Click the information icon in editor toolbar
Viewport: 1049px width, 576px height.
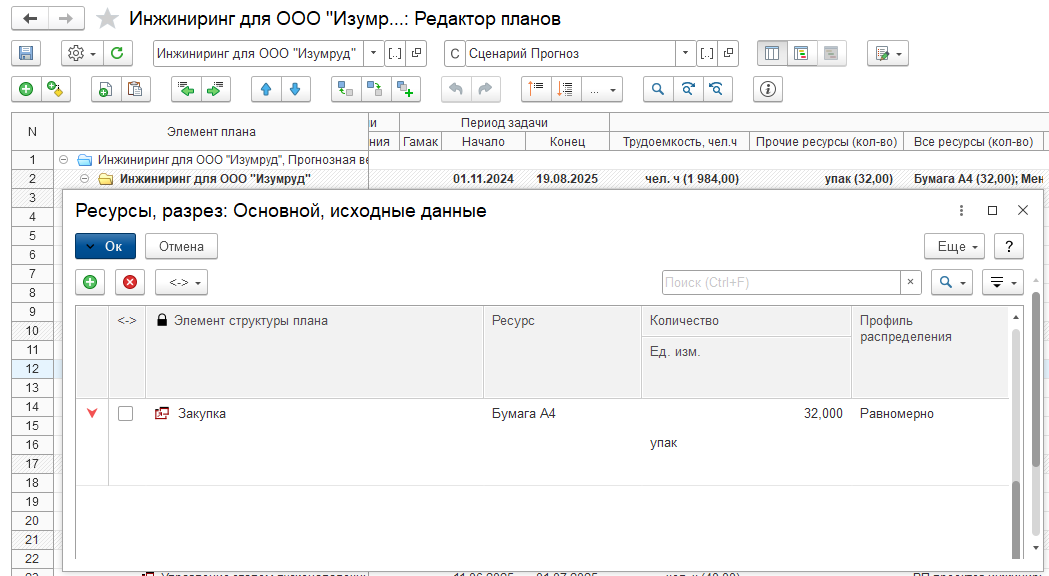768,89
